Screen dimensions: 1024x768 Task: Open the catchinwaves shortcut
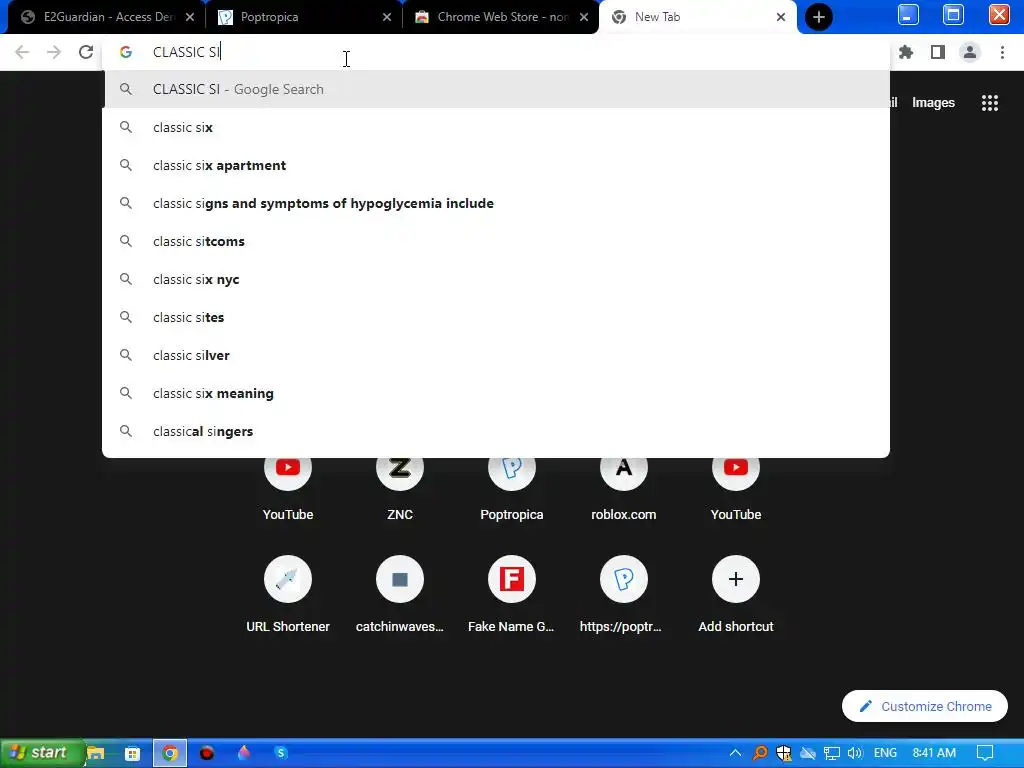(400, 594)
